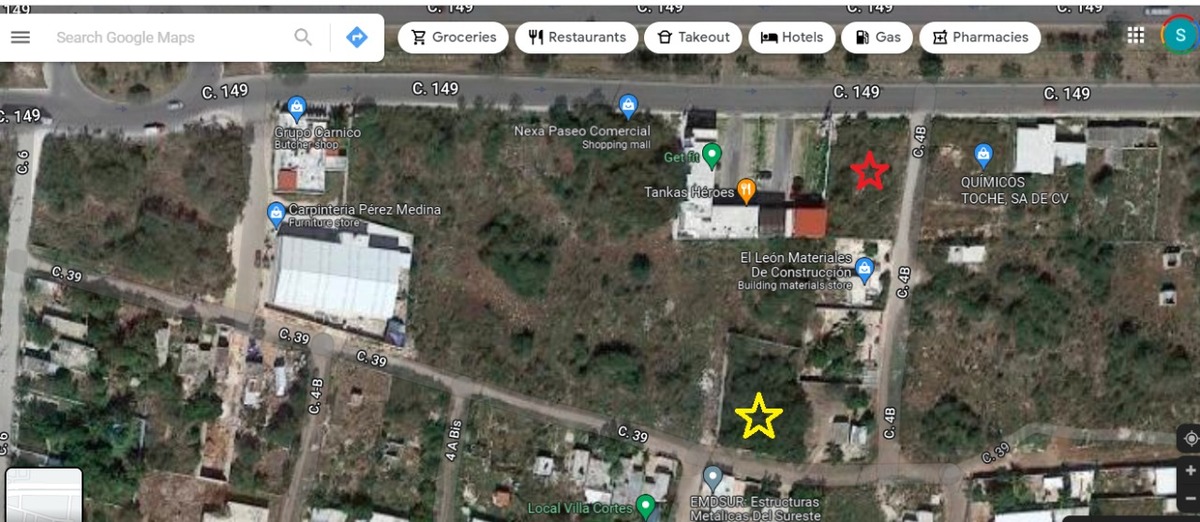This screenshot has height=522, width=1200.
Task: Center map on my location
Action: click(x=1189, y=438)
